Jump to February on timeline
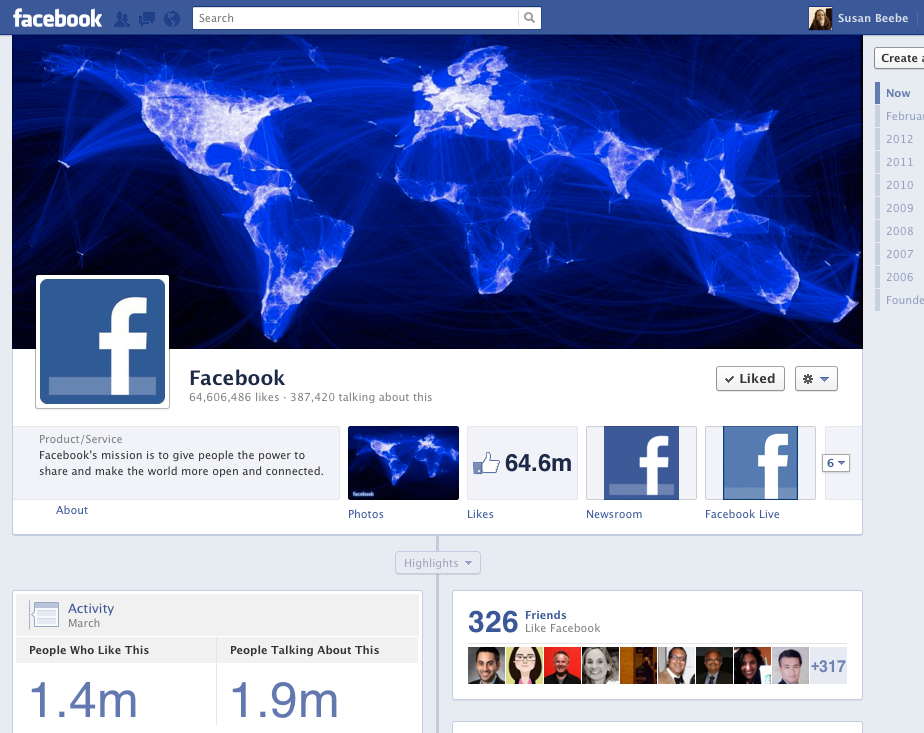924x733 pixels. (x=904, y=116)
